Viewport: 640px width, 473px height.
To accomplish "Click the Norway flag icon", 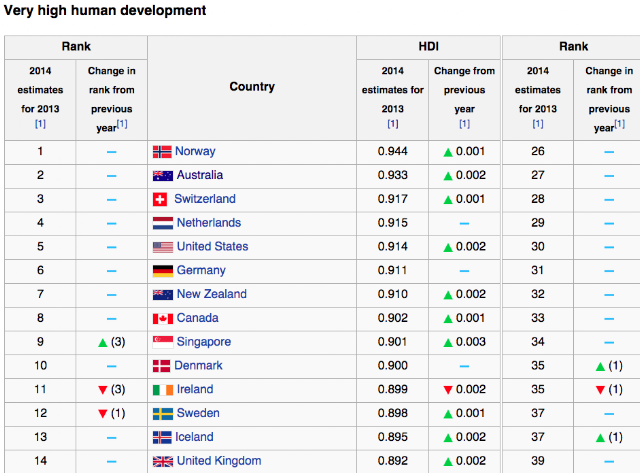I will coord(162,152).
